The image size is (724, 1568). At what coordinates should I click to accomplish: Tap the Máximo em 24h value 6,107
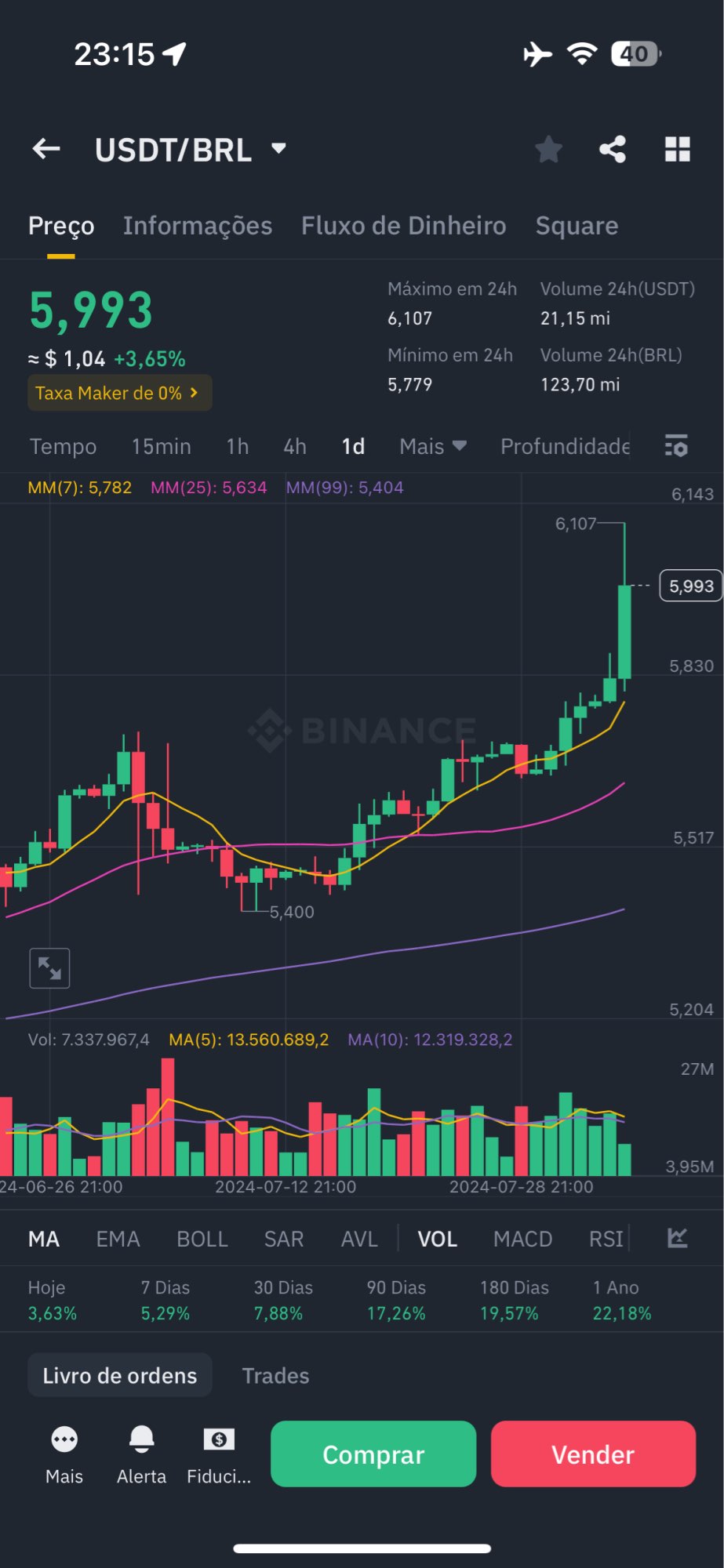[x=409, y=318]
